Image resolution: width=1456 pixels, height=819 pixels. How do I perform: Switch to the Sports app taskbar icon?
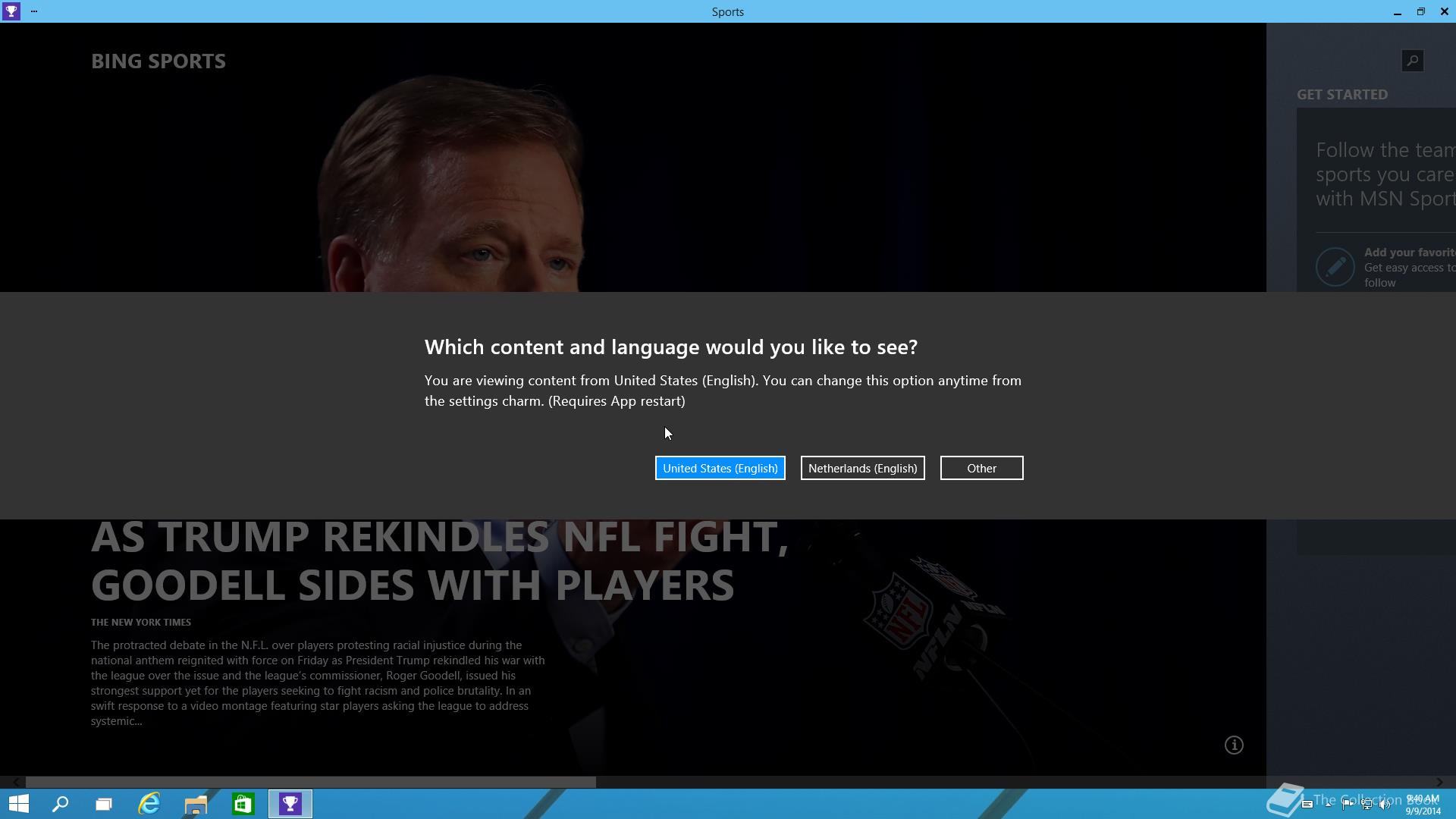(x=290, y=804)
